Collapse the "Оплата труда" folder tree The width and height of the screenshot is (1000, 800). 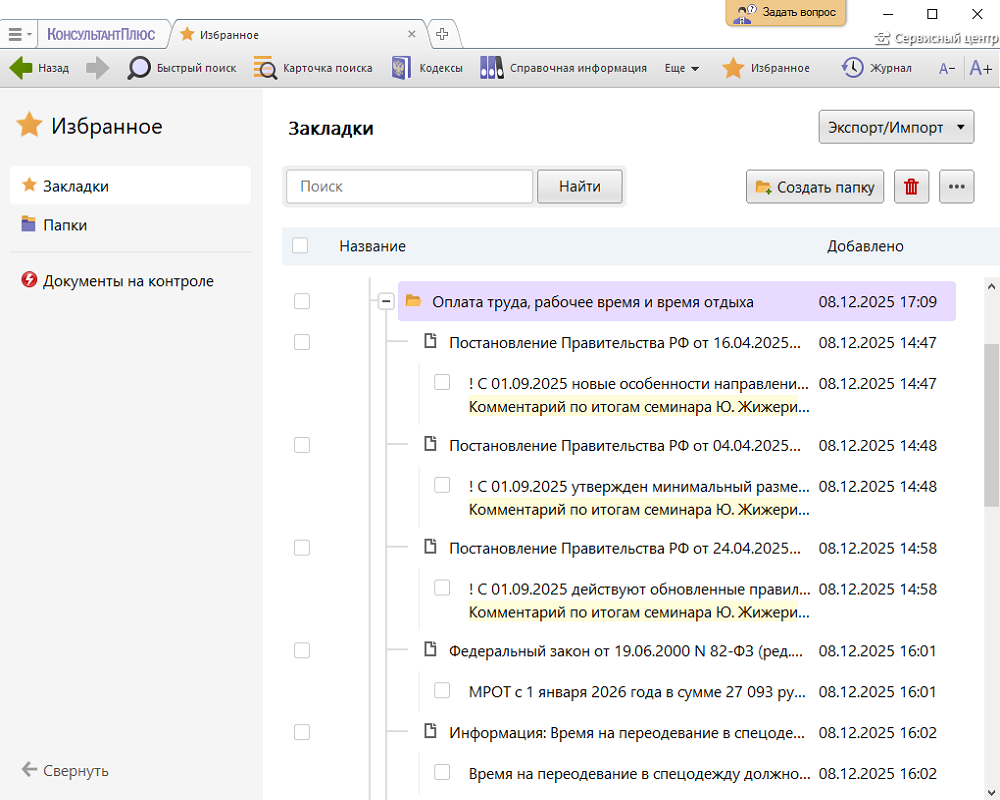385,302
